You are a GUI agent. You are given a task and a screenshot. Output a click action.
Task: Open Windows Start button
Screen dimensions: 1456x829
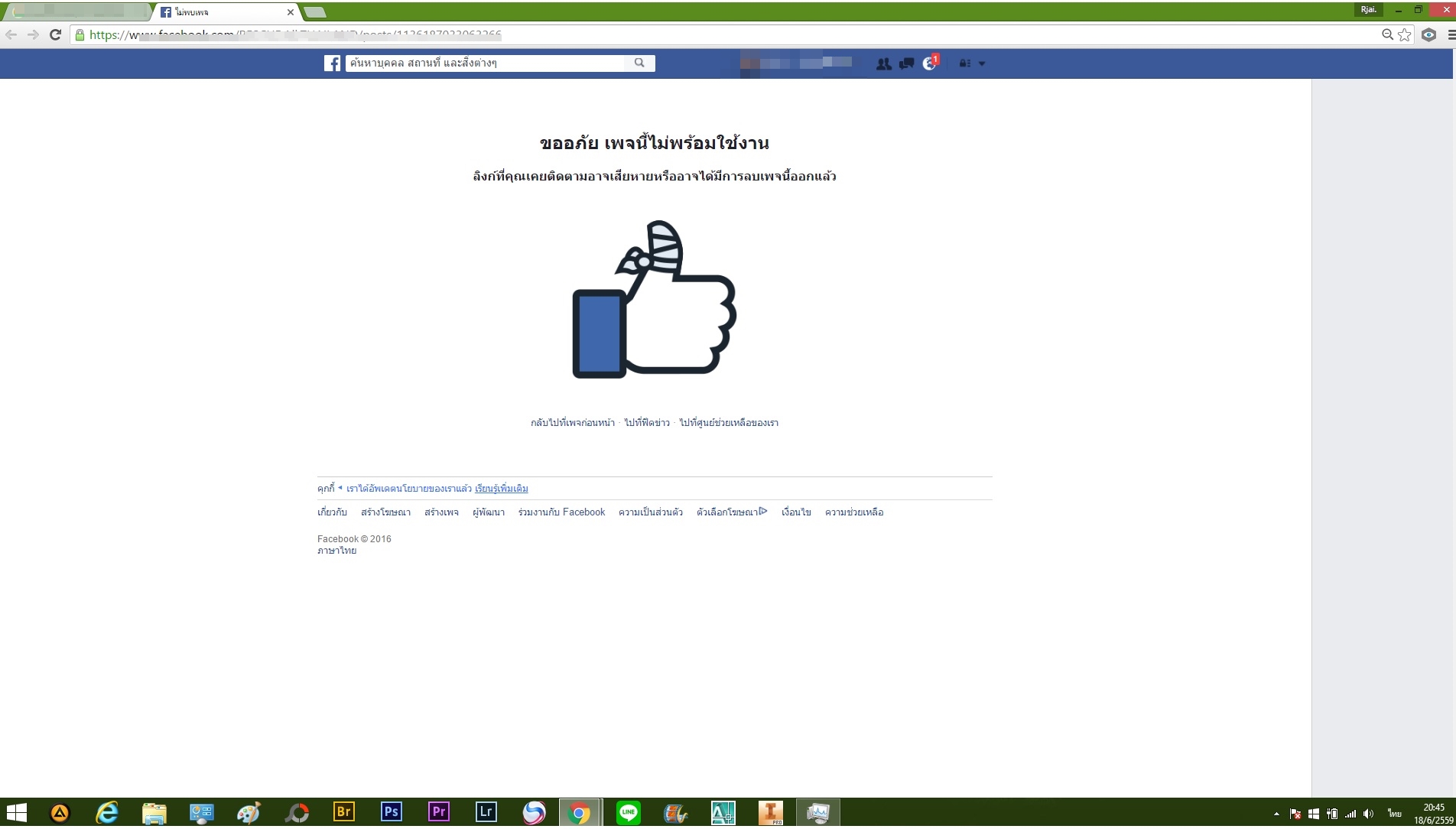tap(17, 812)
